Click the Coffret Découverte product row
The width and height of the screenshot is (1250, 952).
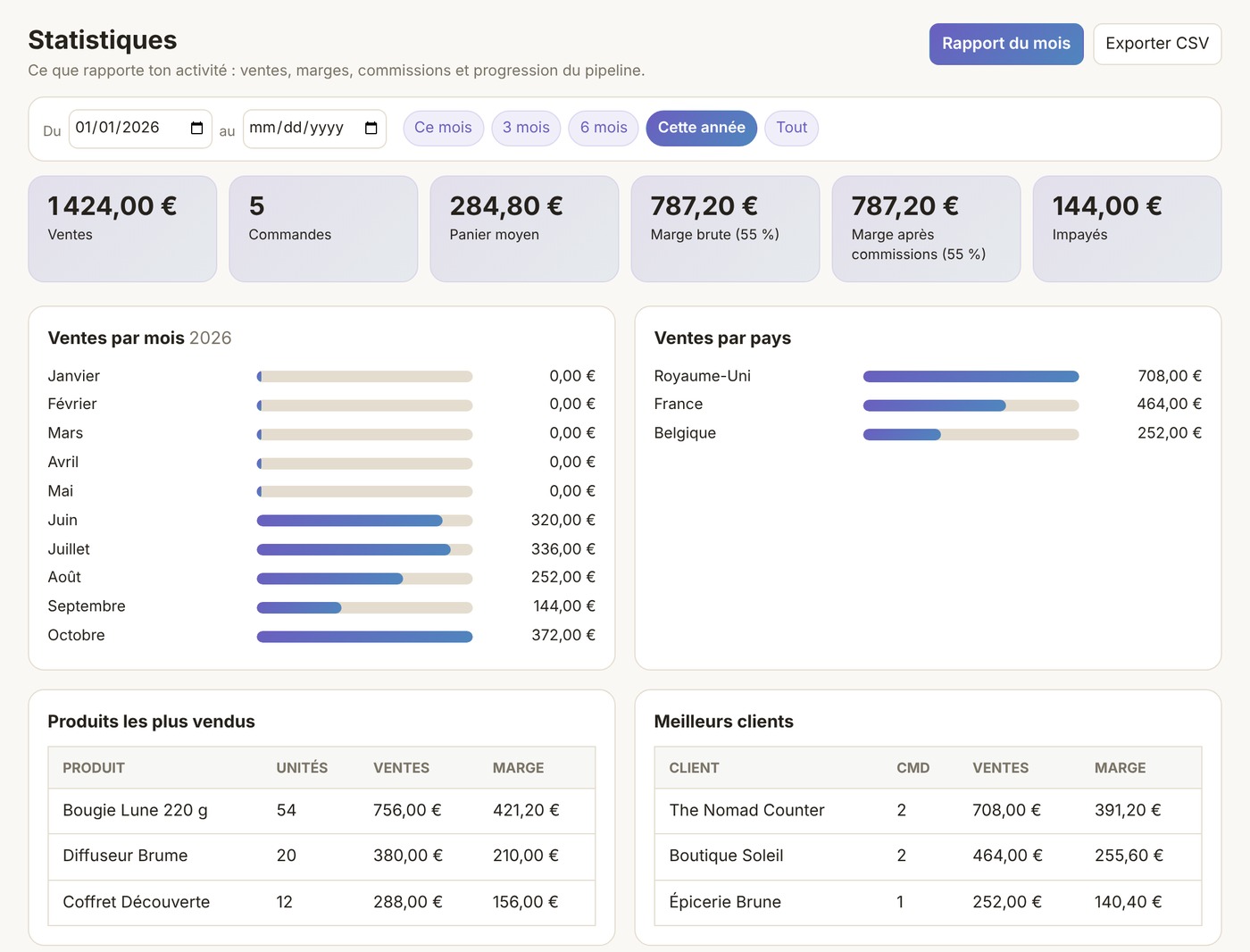(x=321, y=903)
